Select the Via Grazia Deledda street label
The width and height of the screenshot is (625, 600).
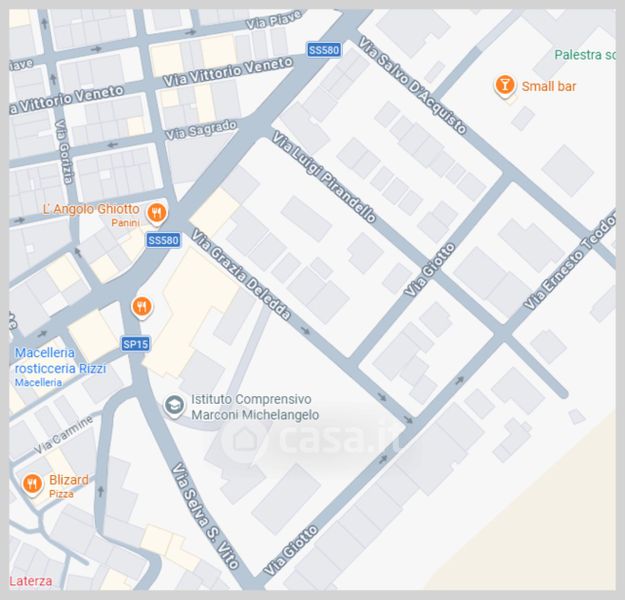(241, 275)
